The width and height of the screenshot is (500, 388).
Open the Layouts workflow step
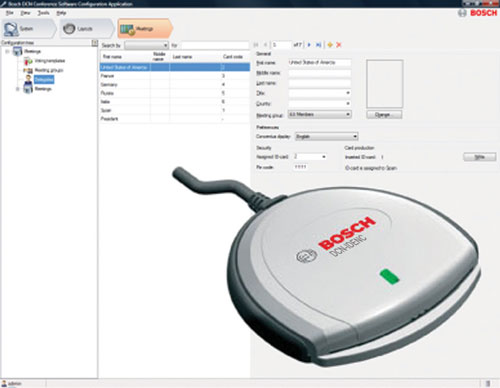pyautogui.click(x=86, y=29)
